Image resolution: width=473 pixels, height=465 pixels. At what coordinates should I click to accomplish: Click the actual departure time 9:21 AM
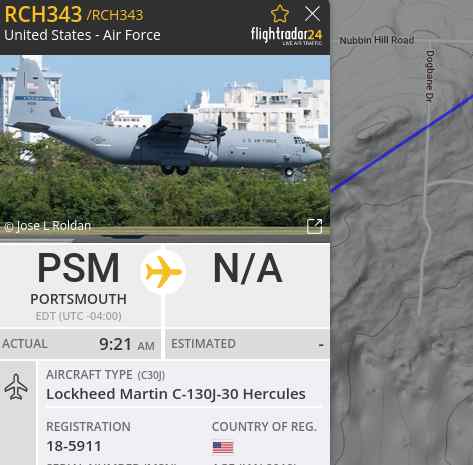127,344
